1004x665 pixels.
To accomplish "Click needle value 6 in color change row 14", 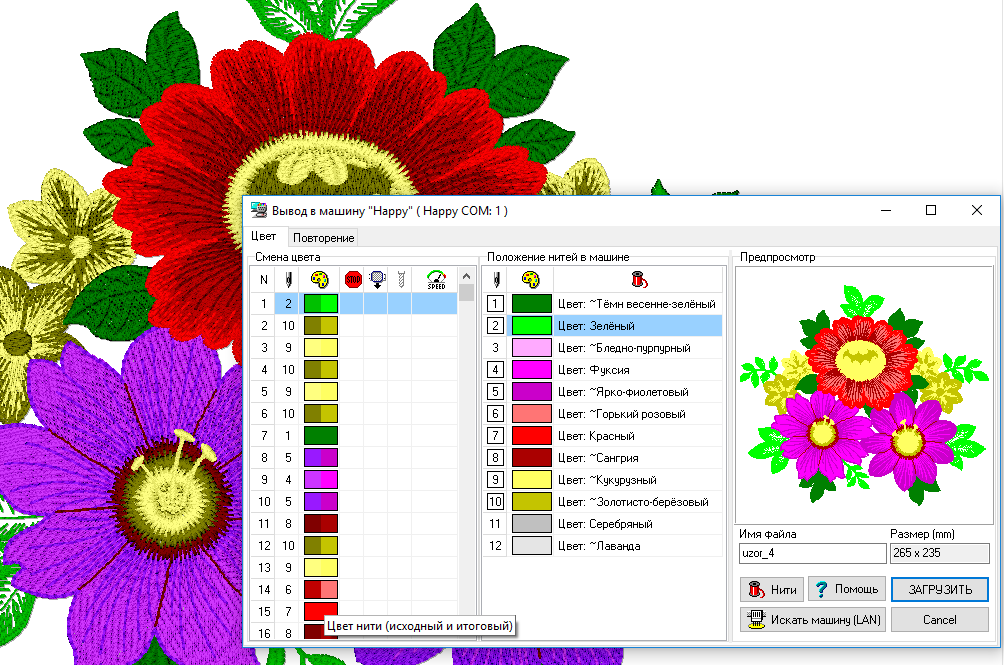I will click(288, 589).
